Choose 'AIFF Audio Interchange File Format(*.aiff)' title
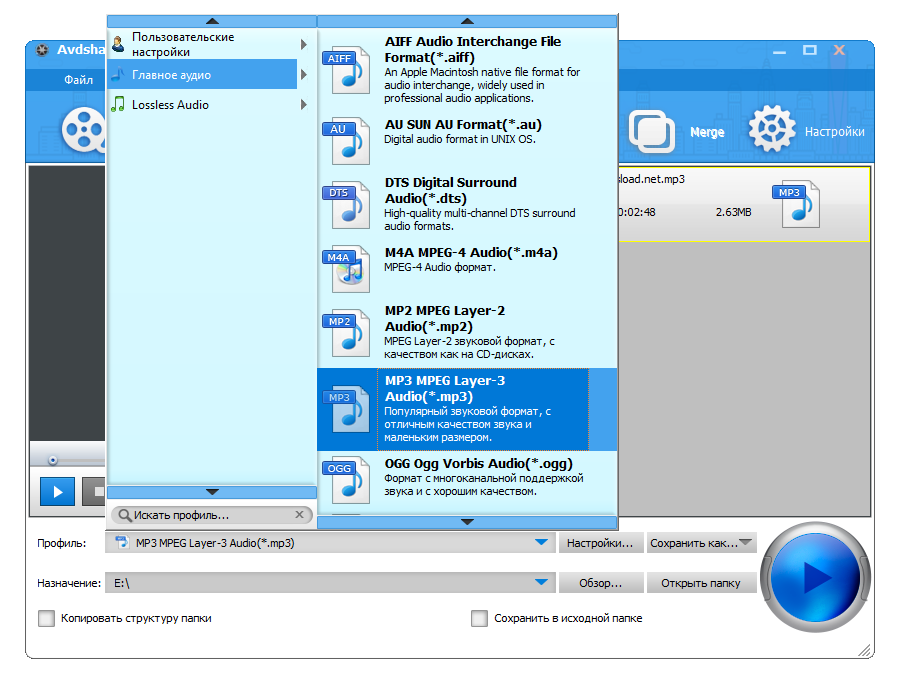This screenshot has width=906, height=696. tap(473, 50)
